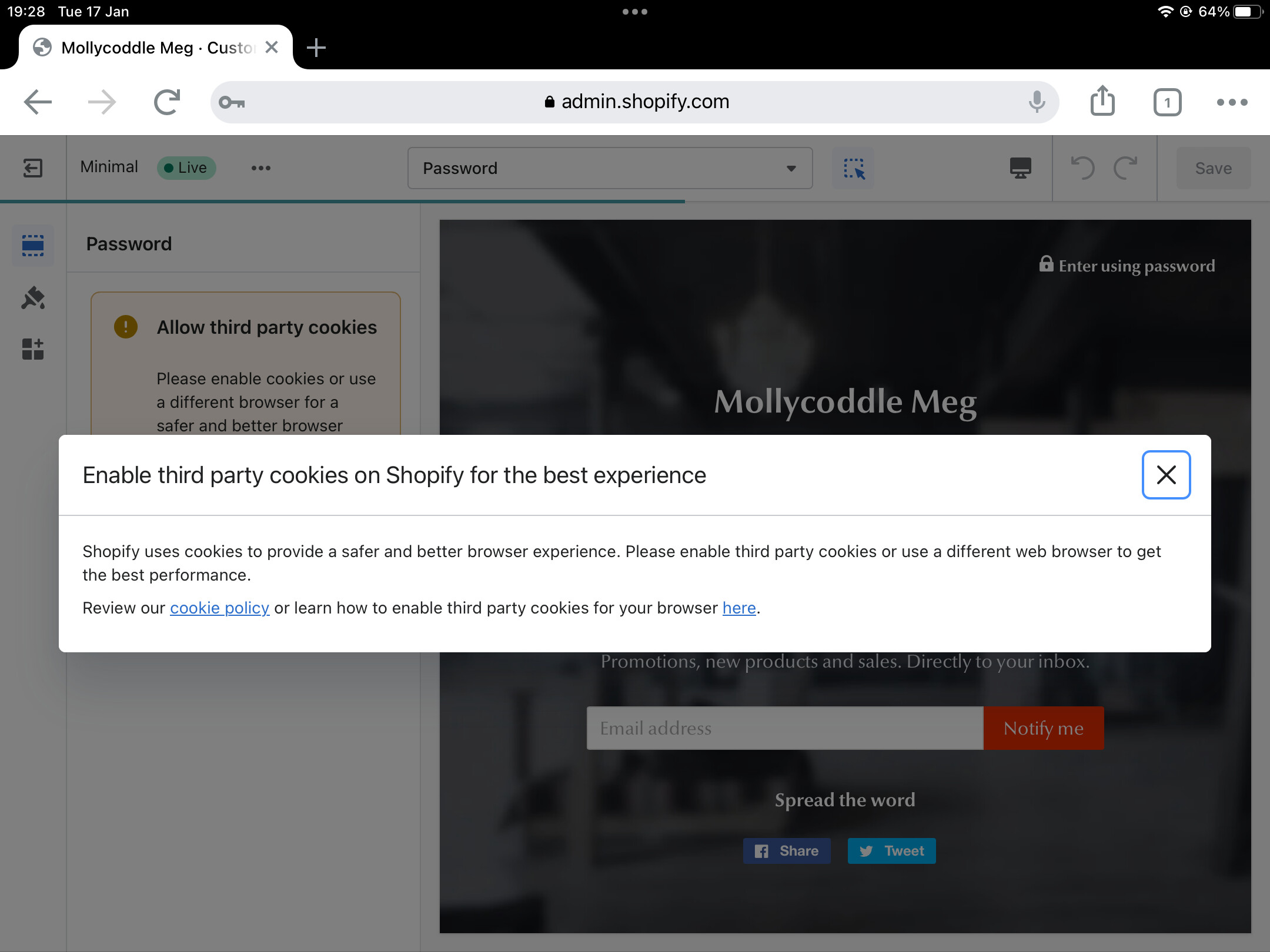Image resolution: width=1270 pixels, height=952 pixels.
Task: Open the theme actions three-dot menu
Action: 260,168
